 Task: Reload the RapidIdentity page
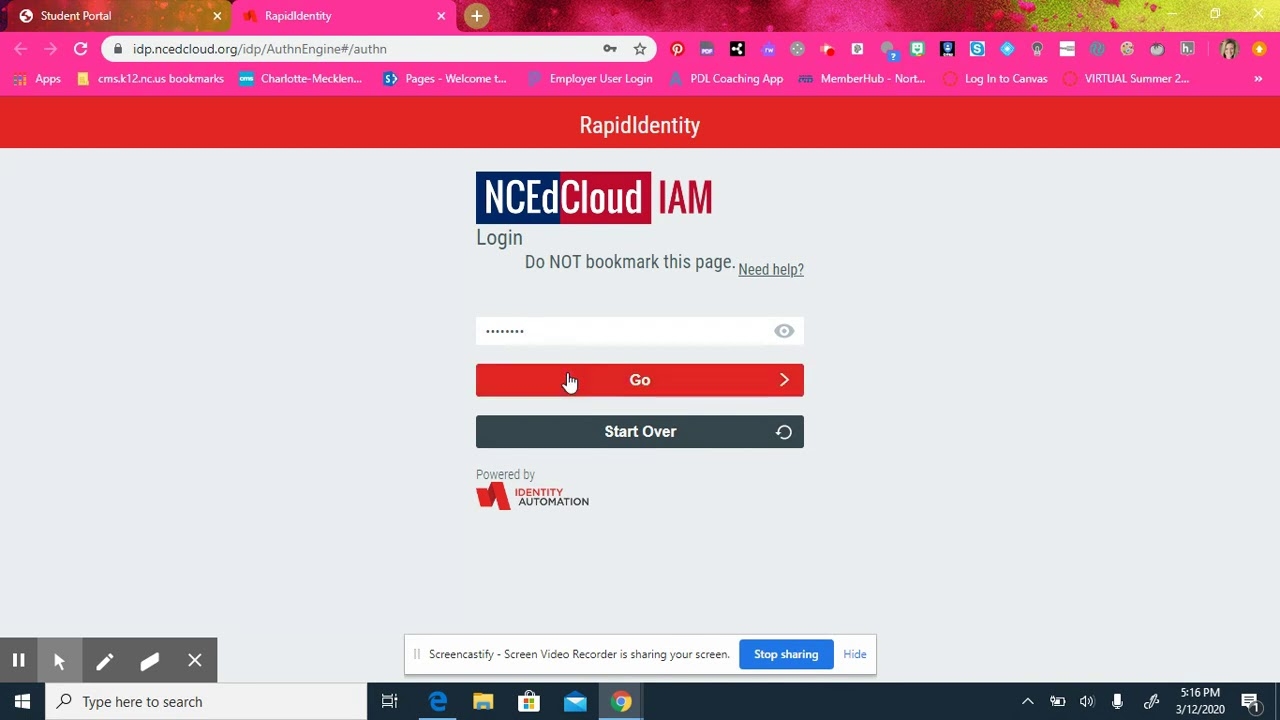point(80,48)
